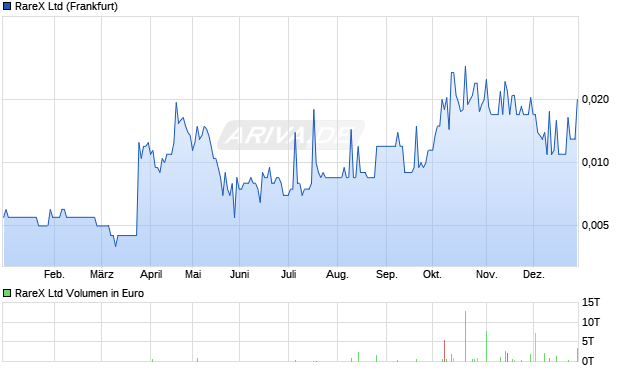Click the 'Dez.' month axis label
The image size is (620, 371).
[x=534, y=274]
